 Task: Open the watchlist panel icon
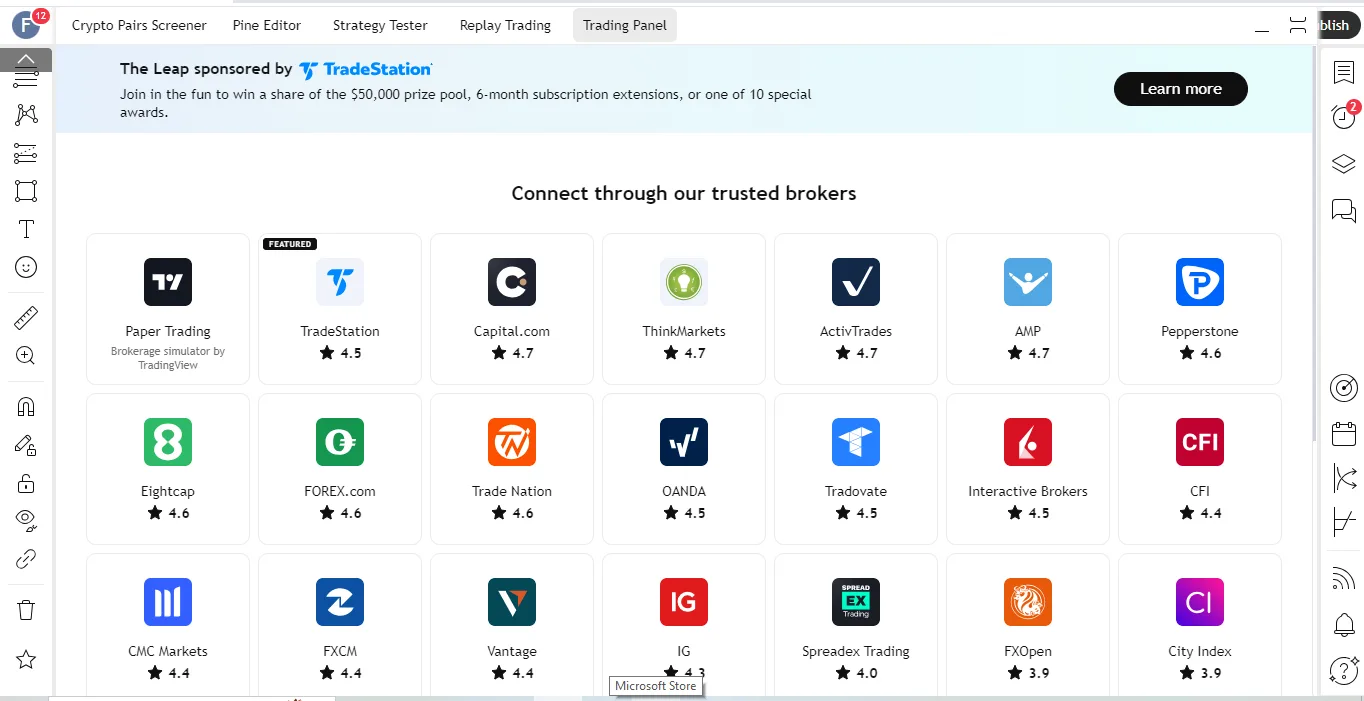[1344, 72]
